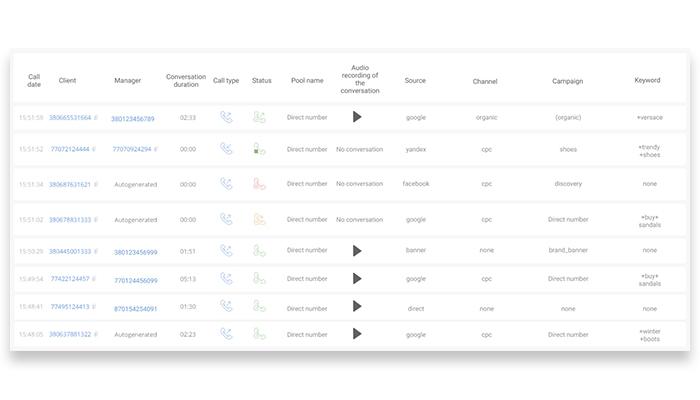Screen dimensions: 700x400
Task: Select the 'brand_banner' campaign cell
Action: [568, 250]
